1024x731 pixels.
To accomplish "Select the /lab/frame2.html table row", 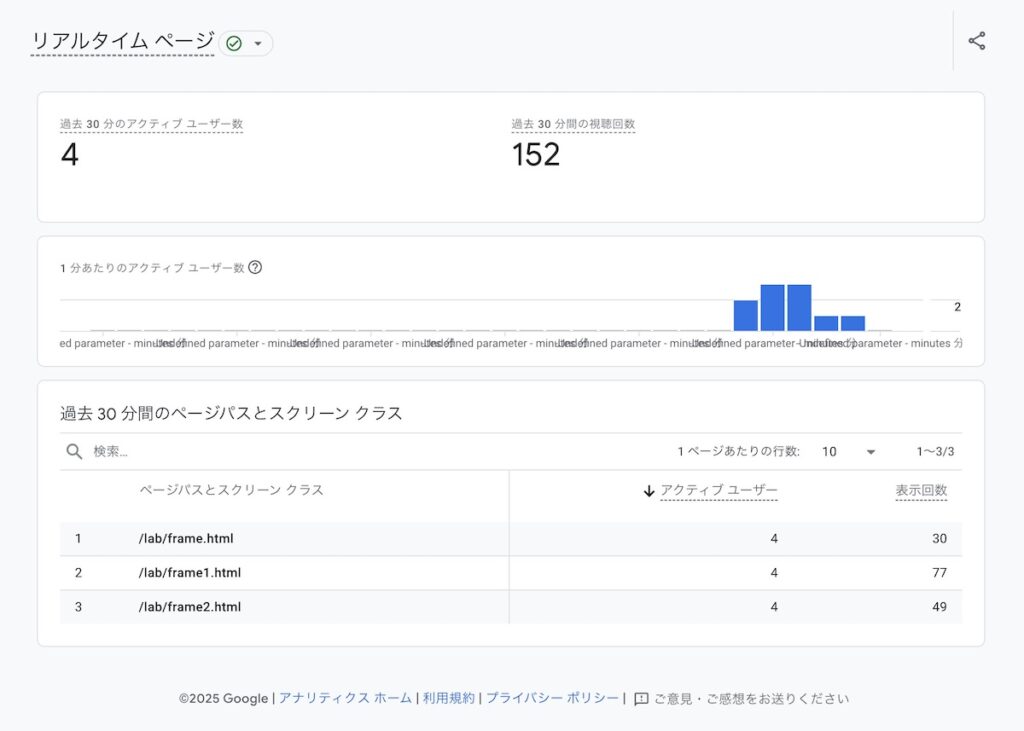I will tap(190, 607).
